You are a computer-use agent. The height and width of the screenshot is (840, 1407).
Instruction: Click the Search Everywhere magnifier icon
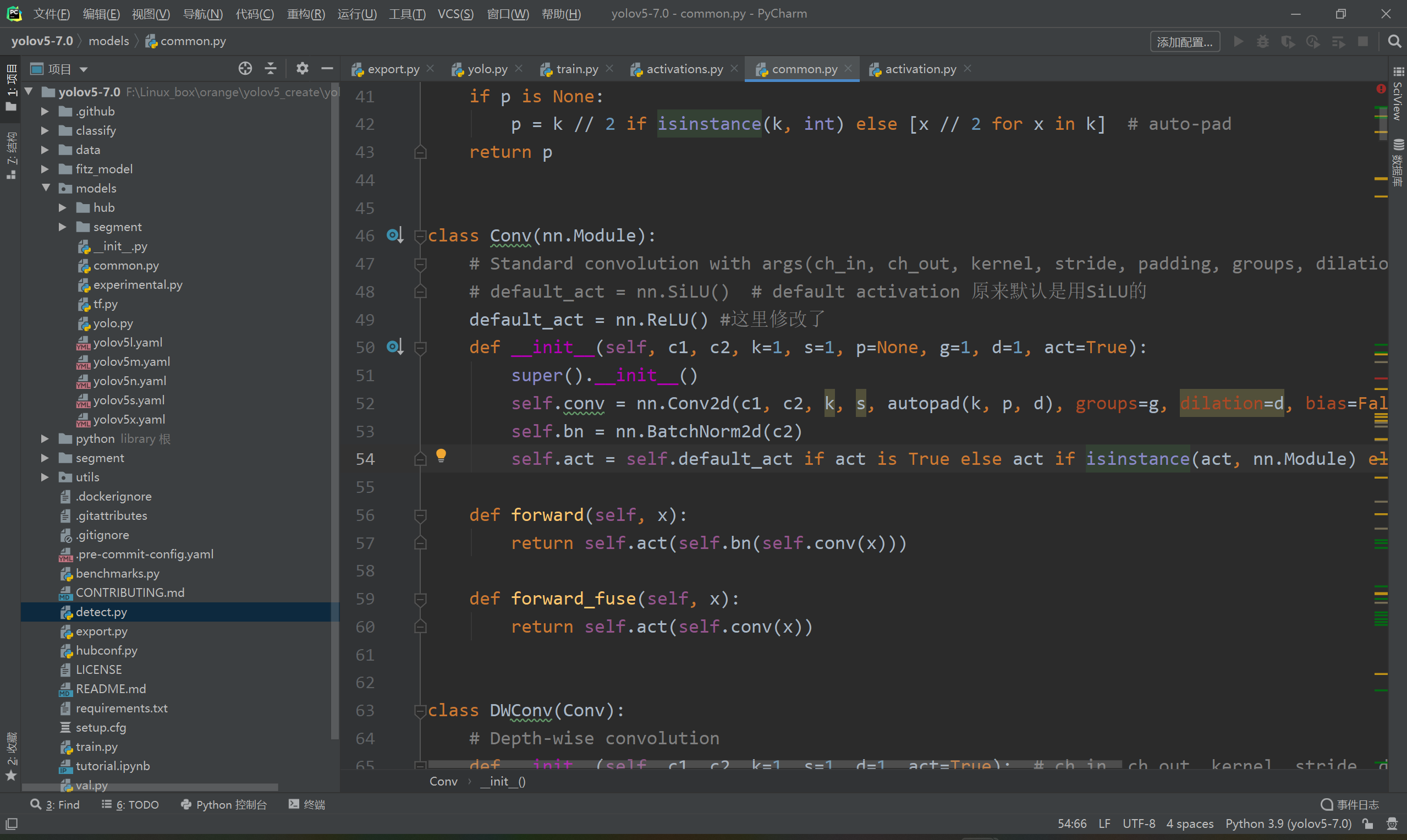1394,41
